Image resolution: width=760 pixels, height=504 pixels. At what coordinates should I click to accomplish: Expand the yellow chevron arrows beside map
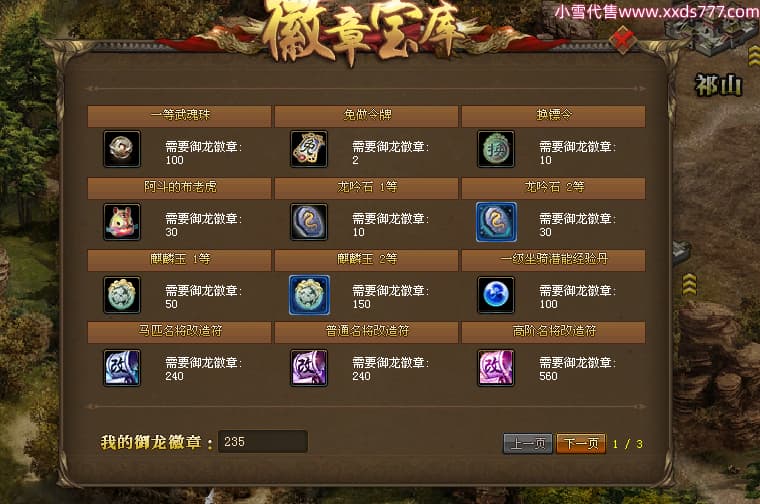click(689, 284)
